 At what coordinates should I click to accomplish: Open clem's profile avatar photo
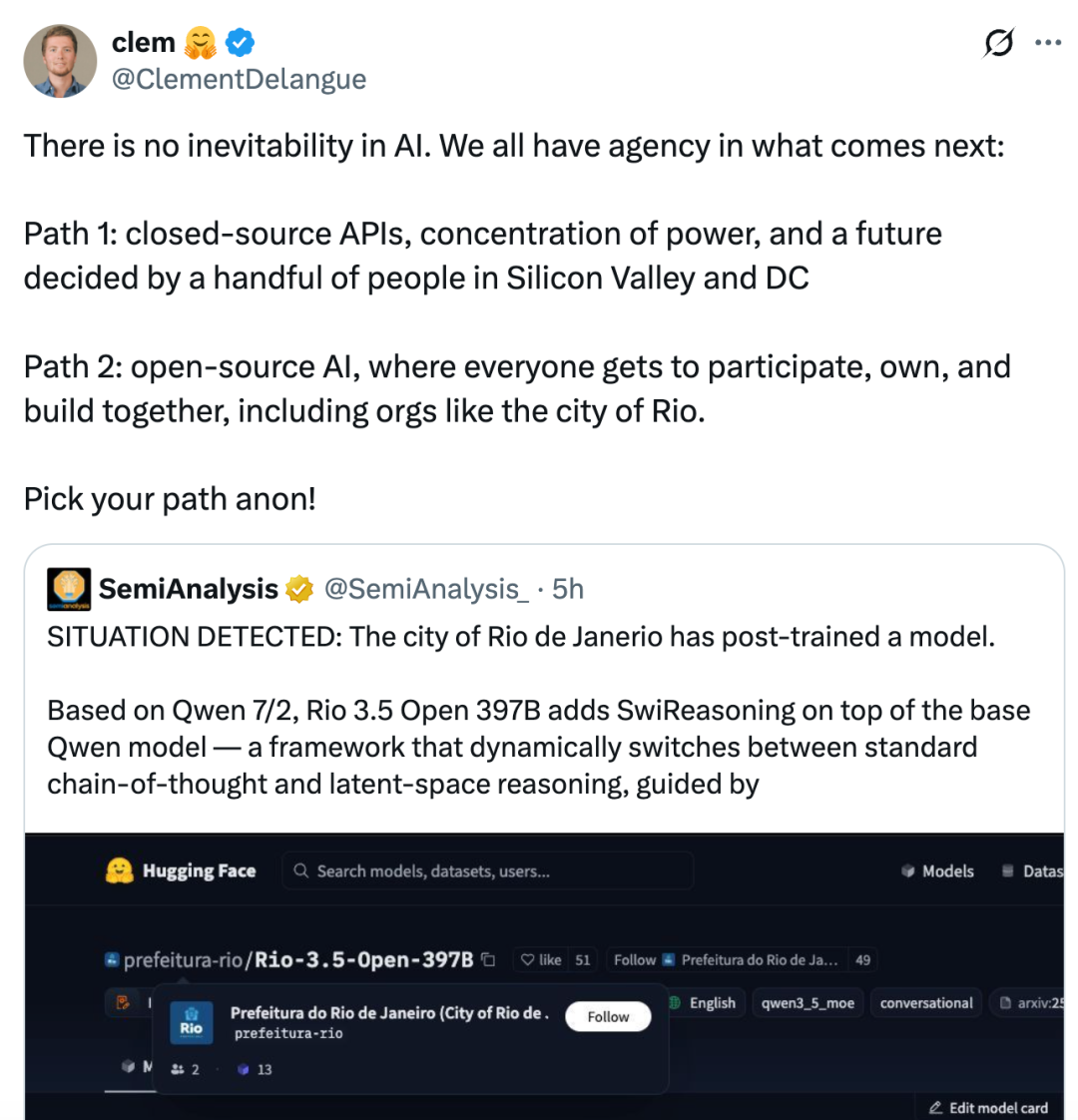click(60, 61)
